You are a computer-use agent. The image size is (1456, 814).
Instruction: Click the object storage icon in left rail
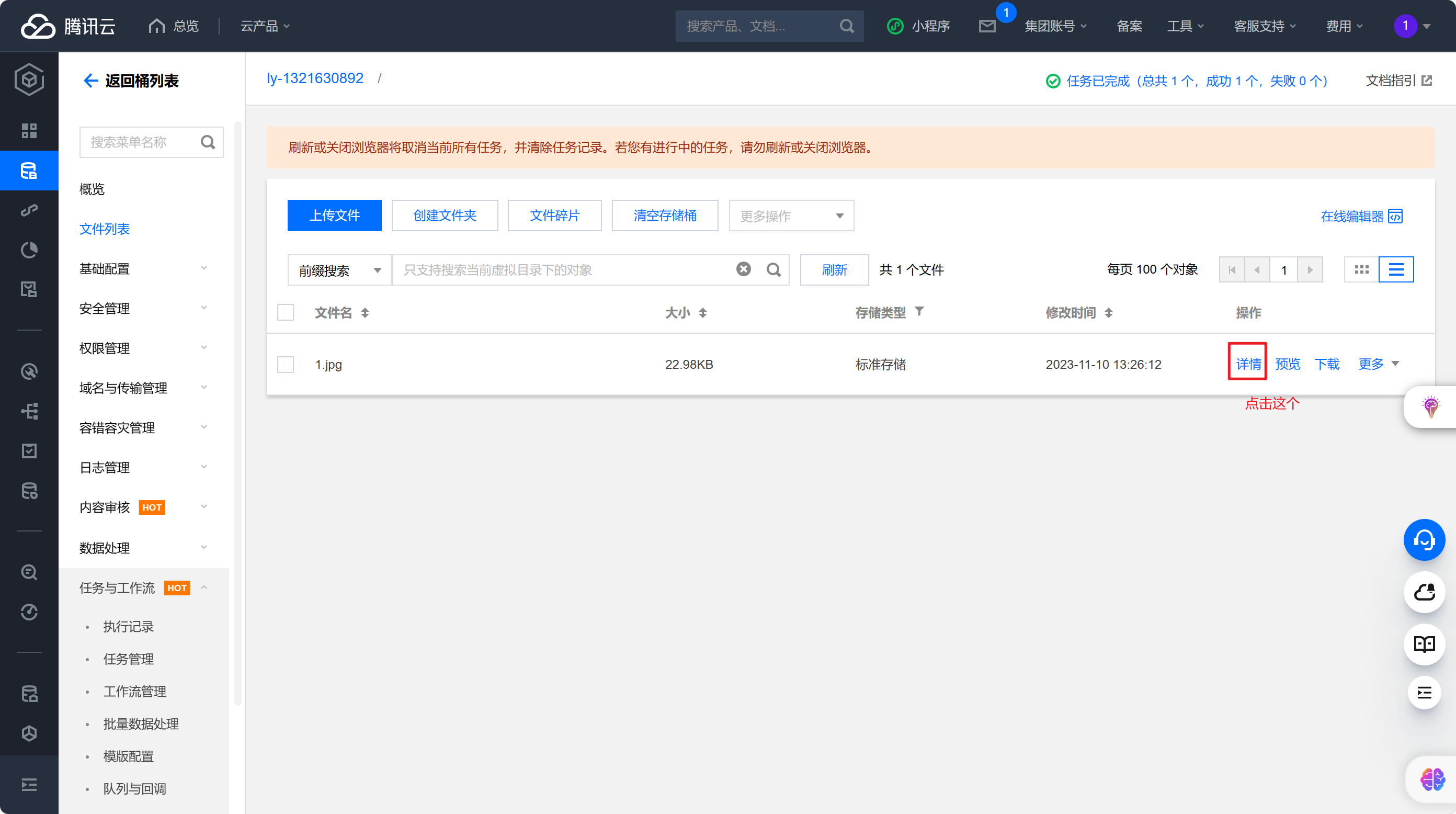(x=29, y=170)
